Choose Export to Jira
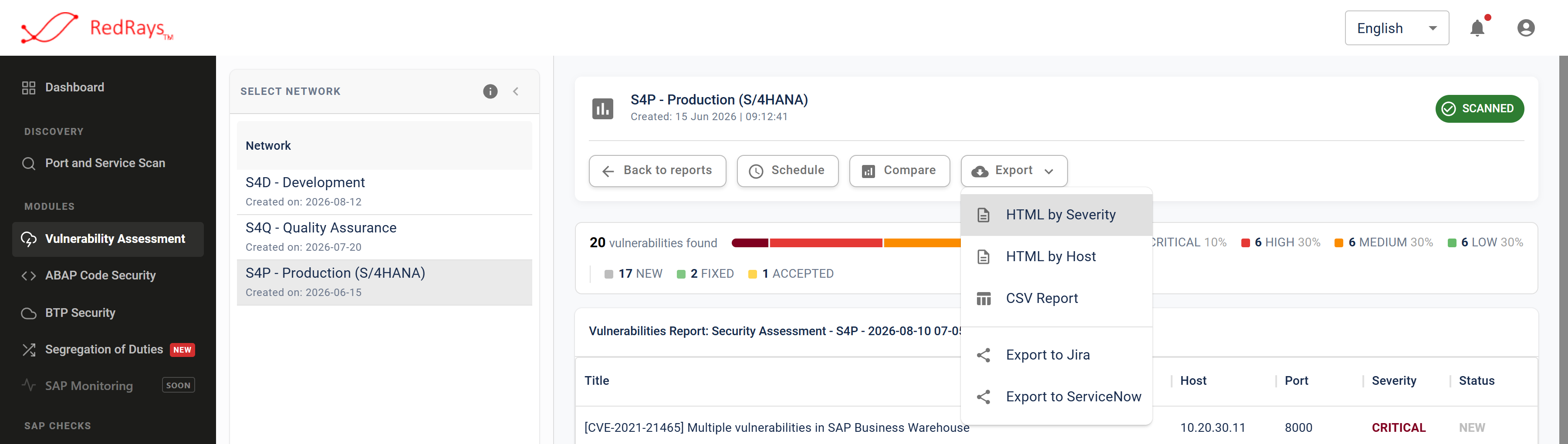This screenshot has width=1568, height=444. pyautogui.click(x=1056, y=355)
